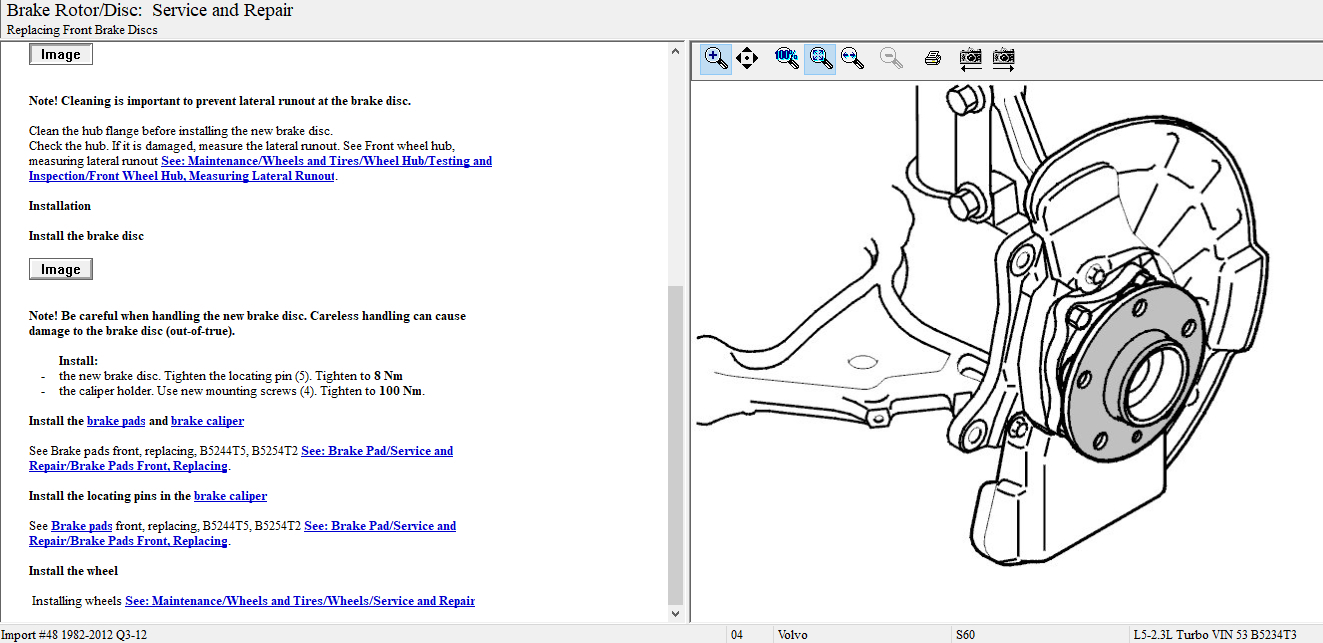1323x643 pixels.
Task: Select the zoom in magnifier tool
Action: click(716, 58)
